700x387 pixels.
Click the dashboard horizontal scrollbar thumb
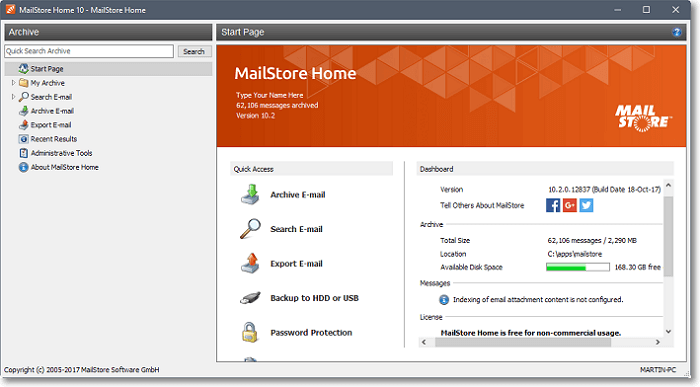(x=523, y=342)
